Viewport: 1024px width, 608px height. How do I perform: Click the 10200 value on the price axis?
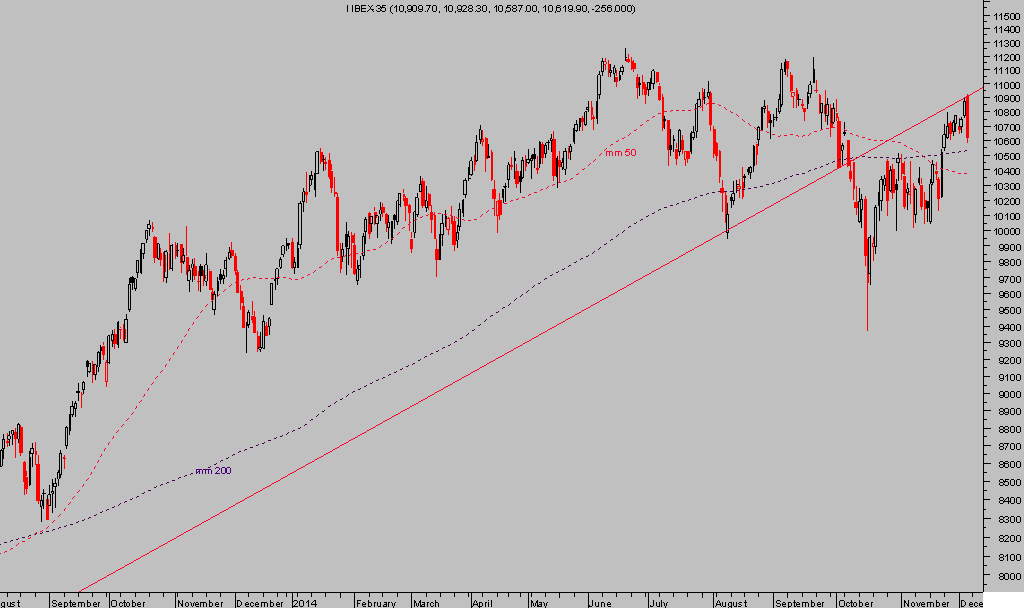[x=1004, y=201]
